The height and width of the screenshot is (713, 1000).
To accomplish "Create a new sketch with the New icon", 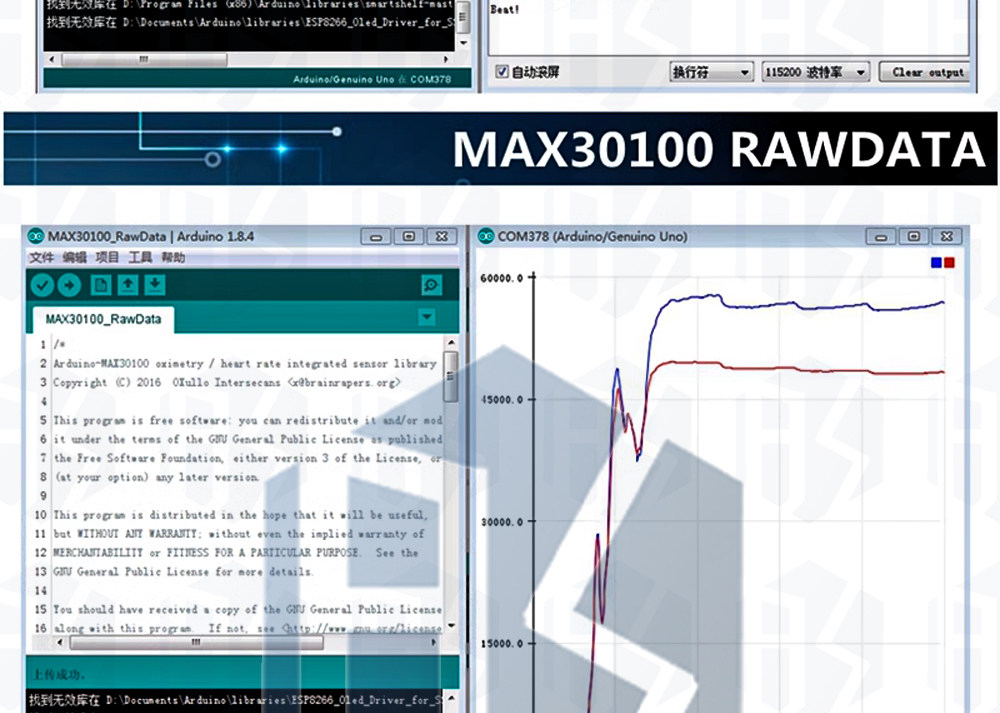I will 101,285.
